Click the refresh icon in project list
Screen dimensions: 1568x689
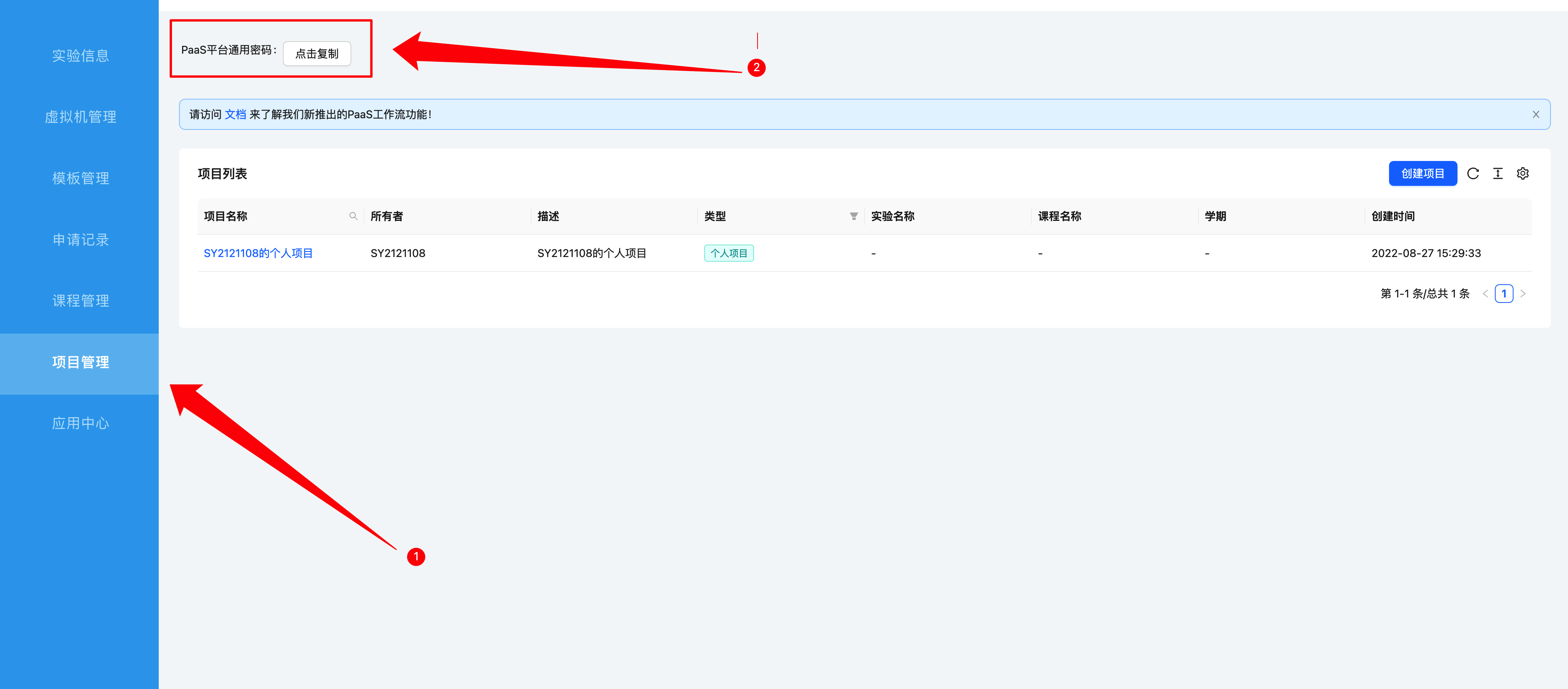pyautogui.click(x=1472, y=174)
